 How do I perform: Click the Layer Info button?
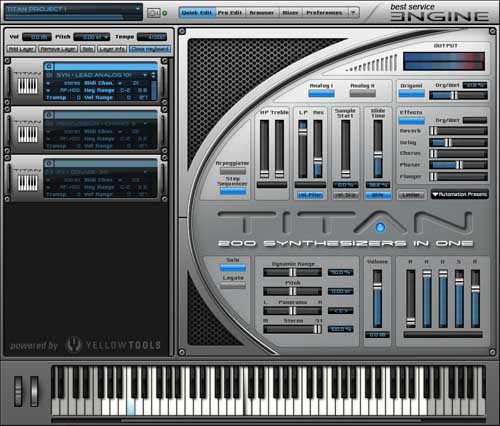(x=112, y=49)
